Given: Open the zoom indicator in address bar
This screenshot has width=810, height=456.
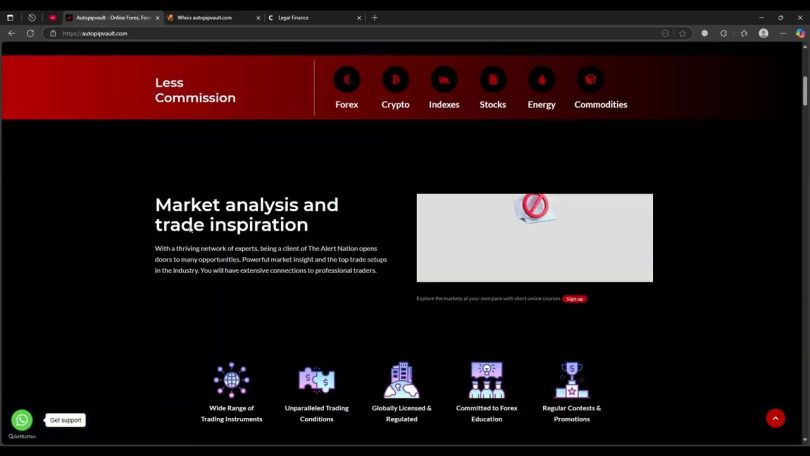Looking at the screenshot, I should click(x=665, y=33).
